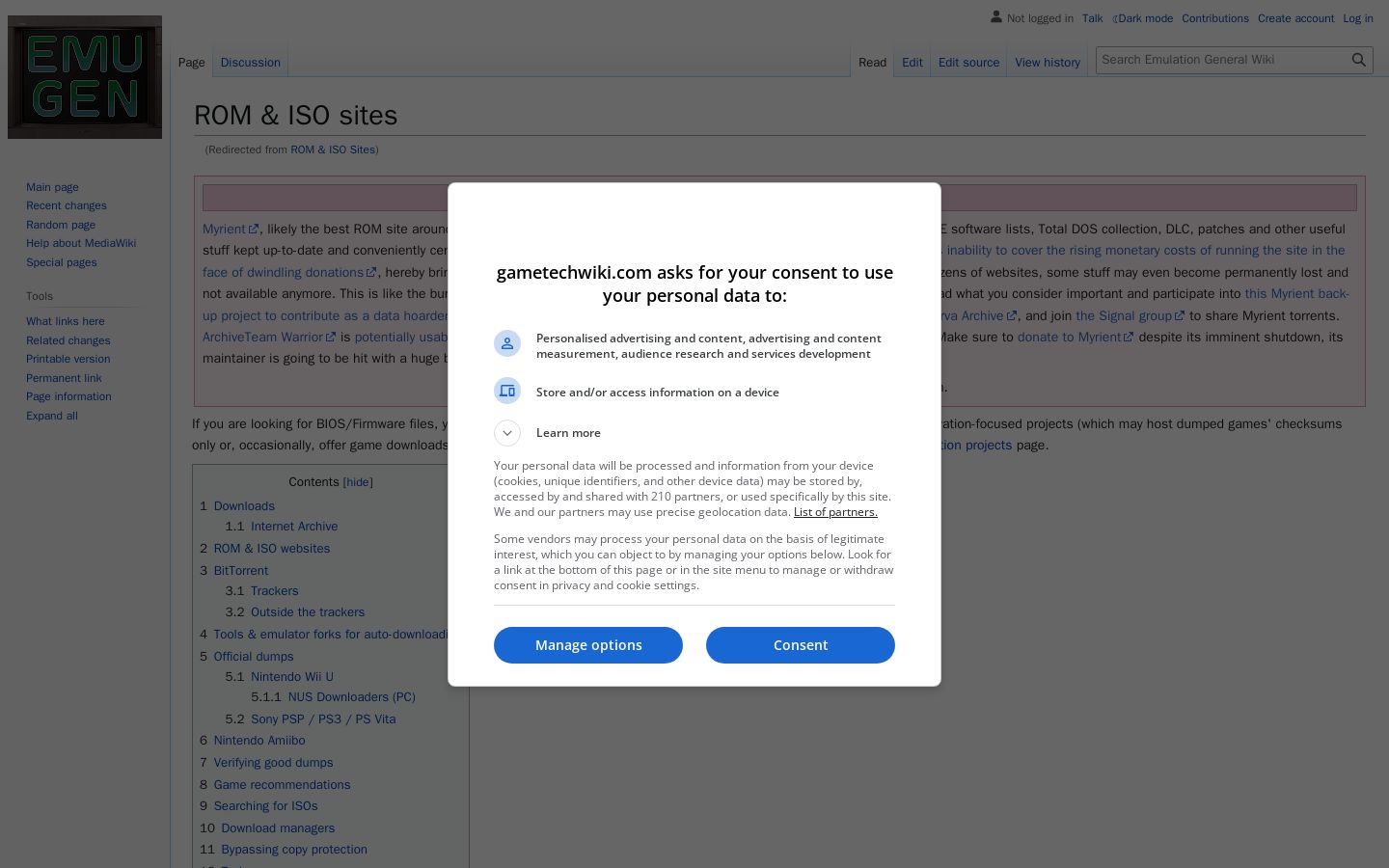Go to Main page in sidebar
Viewport: 1389px width, 868px height.
[52, 187]
